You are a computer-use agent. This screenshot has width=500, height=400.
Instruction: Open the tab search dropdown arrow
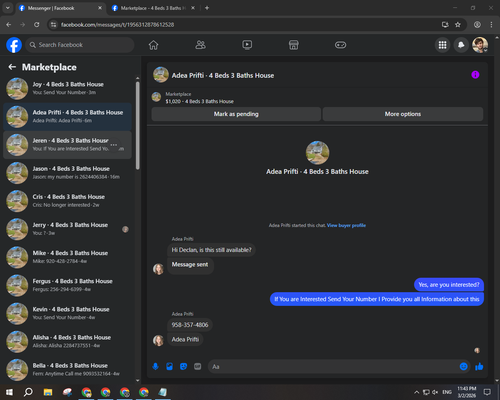(8, 8)
